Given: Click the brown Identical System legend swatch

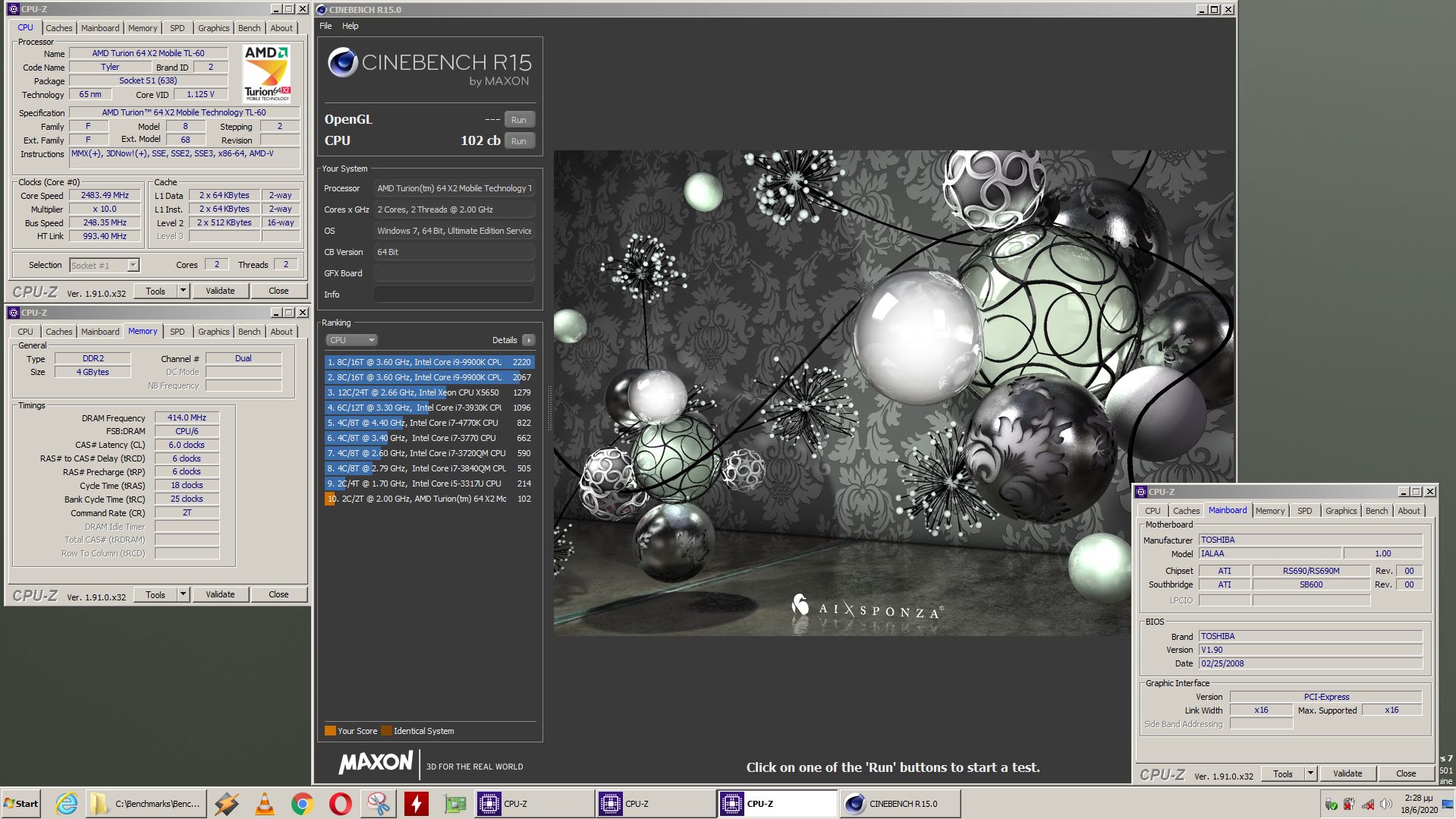Looking at the screenshot, I should [386, 731].
